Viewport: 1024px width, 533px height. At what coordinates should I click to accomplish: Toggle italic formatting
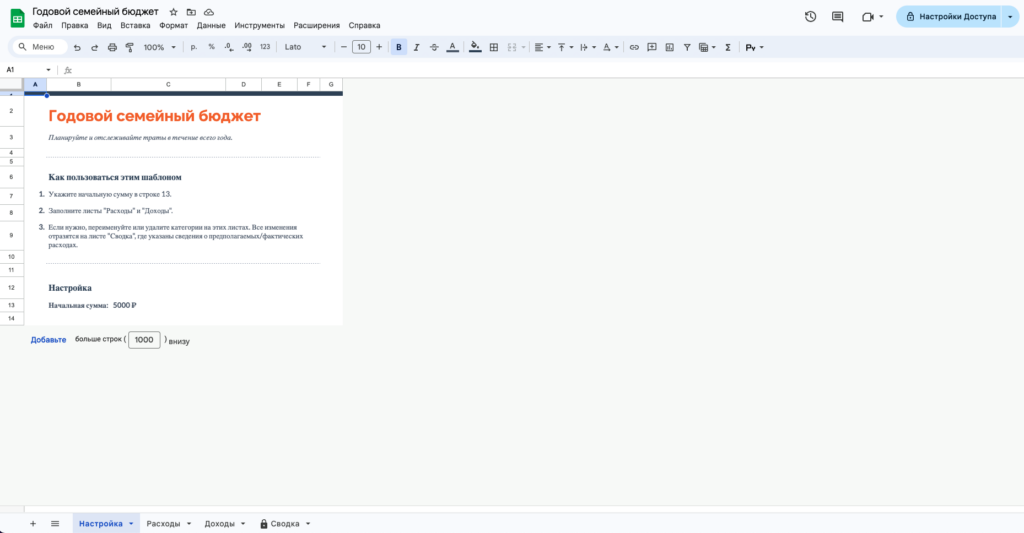pos(417,47)
